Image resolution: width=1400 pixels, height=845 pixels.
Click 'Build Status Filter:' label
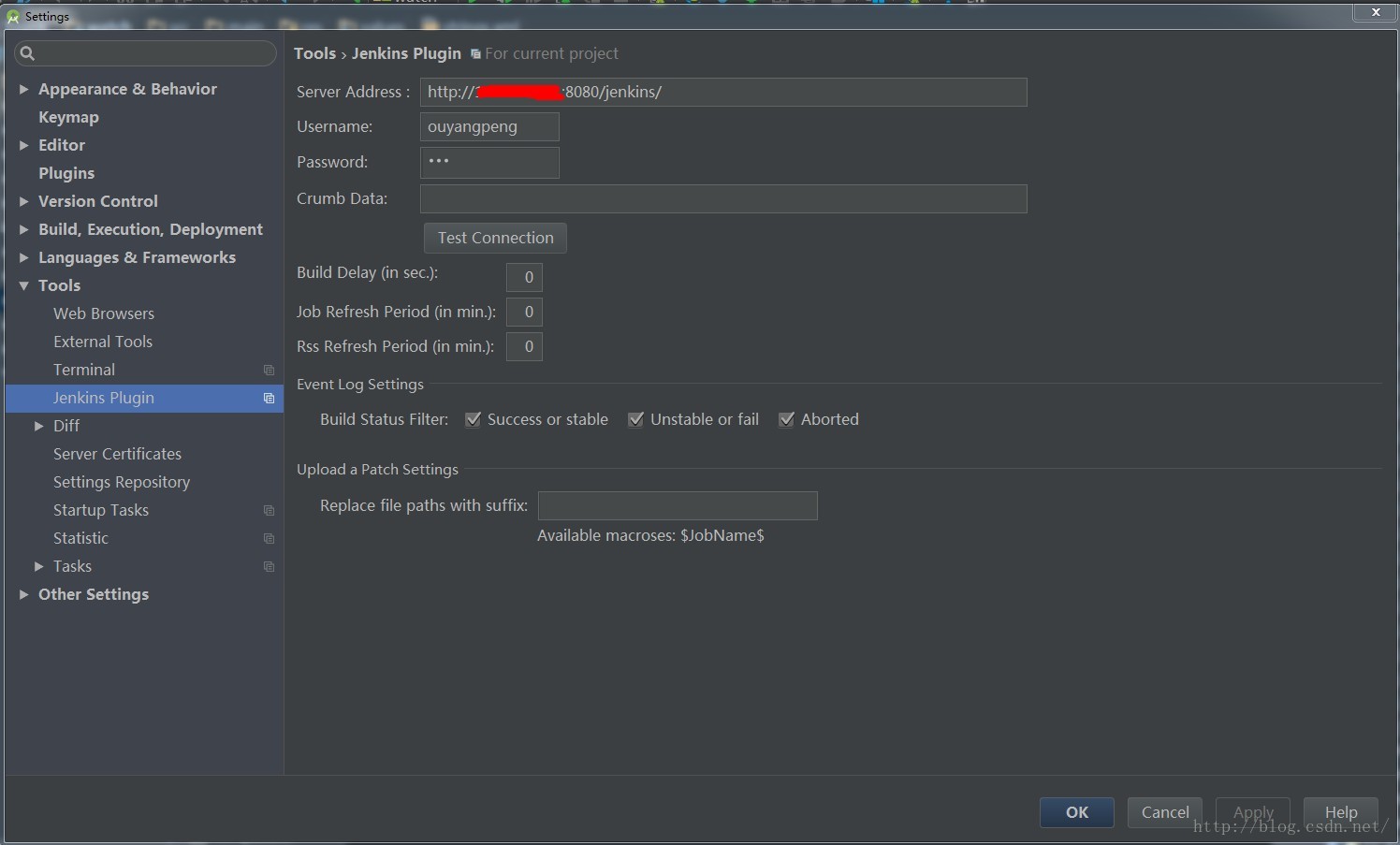[384, 419]
